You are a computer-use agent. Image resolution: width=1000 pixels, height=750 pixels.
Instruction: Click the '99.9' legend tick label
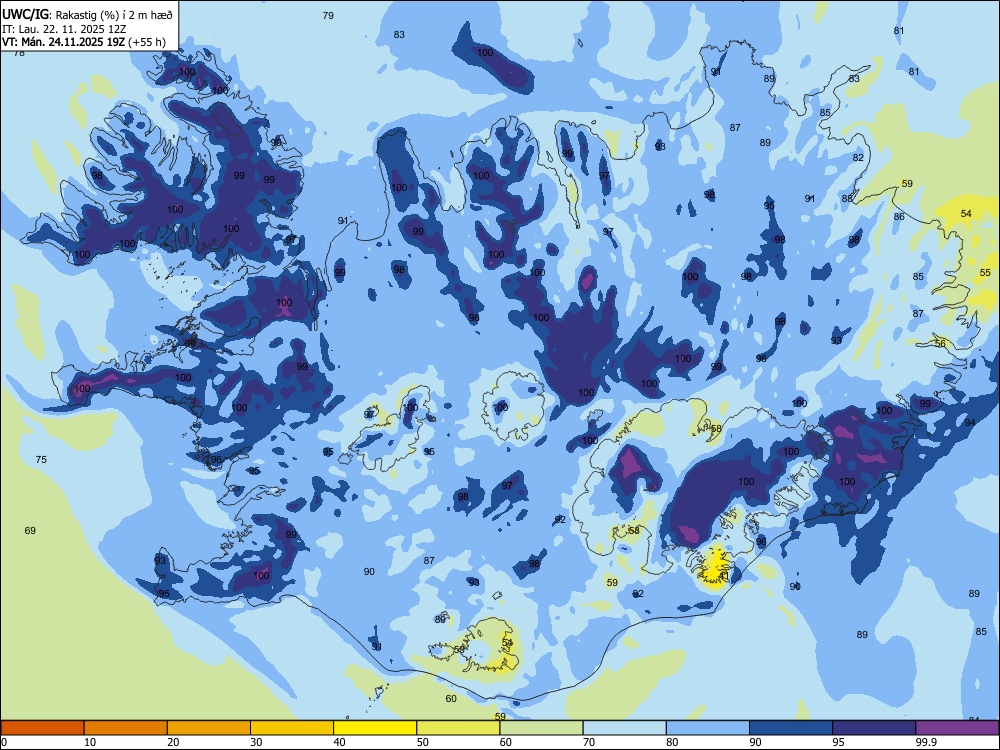point(926,742)
